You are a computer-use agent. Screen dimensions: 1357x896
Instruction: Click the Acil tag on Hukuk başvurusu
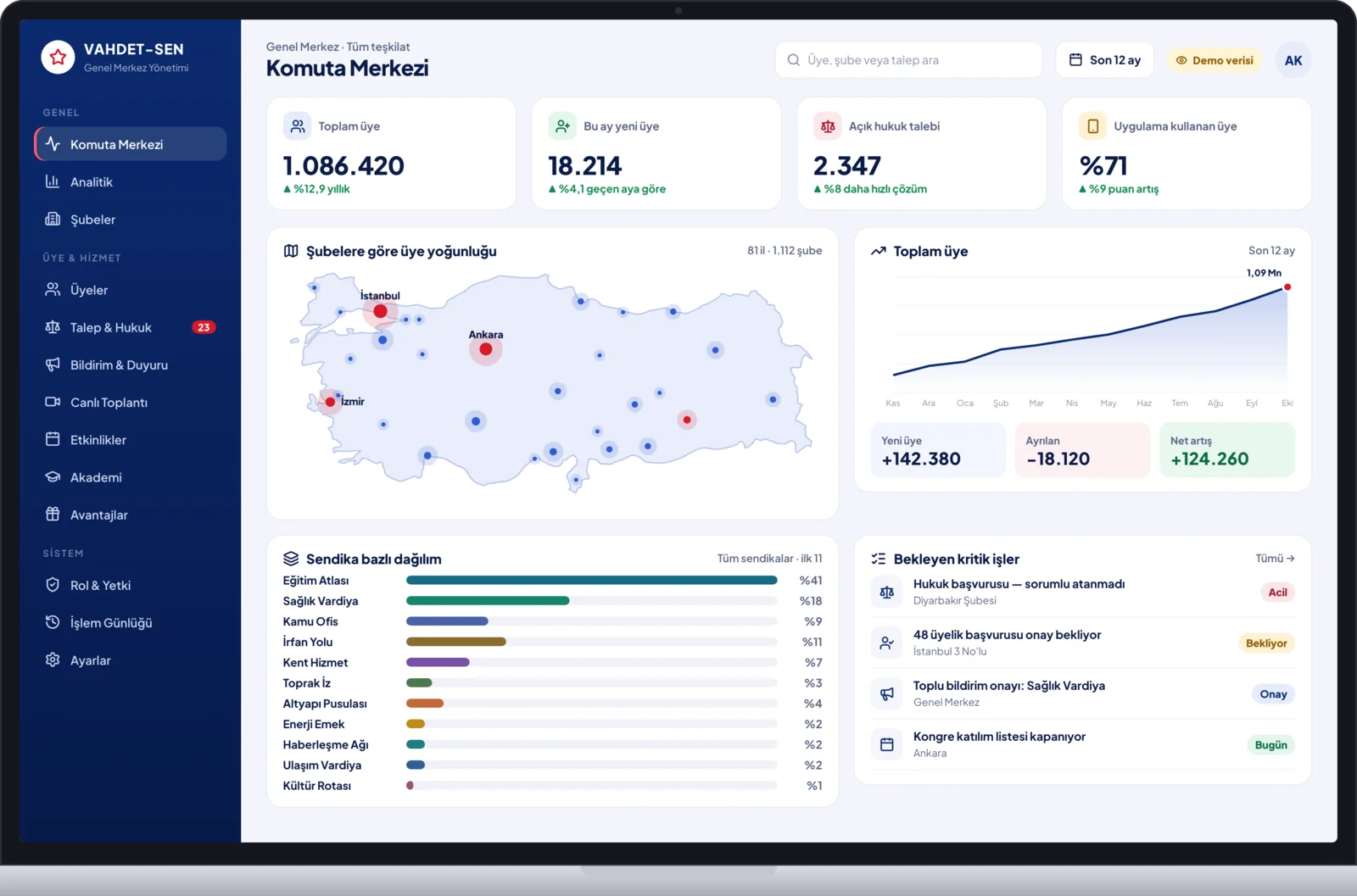pos(1277,593)
